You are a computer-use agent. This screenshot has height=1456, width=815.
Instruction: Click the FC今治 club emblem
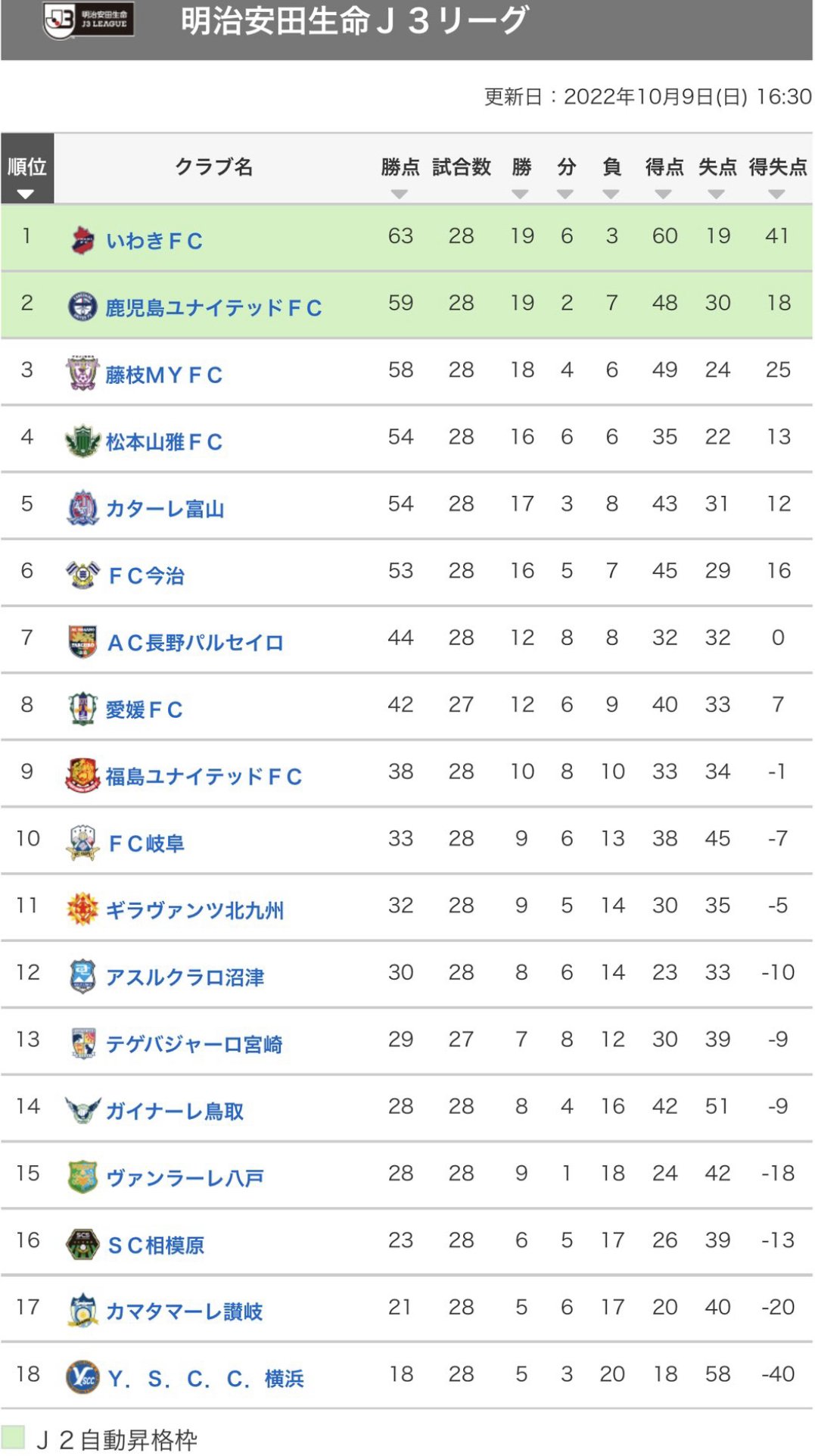[x=82, y=575]
